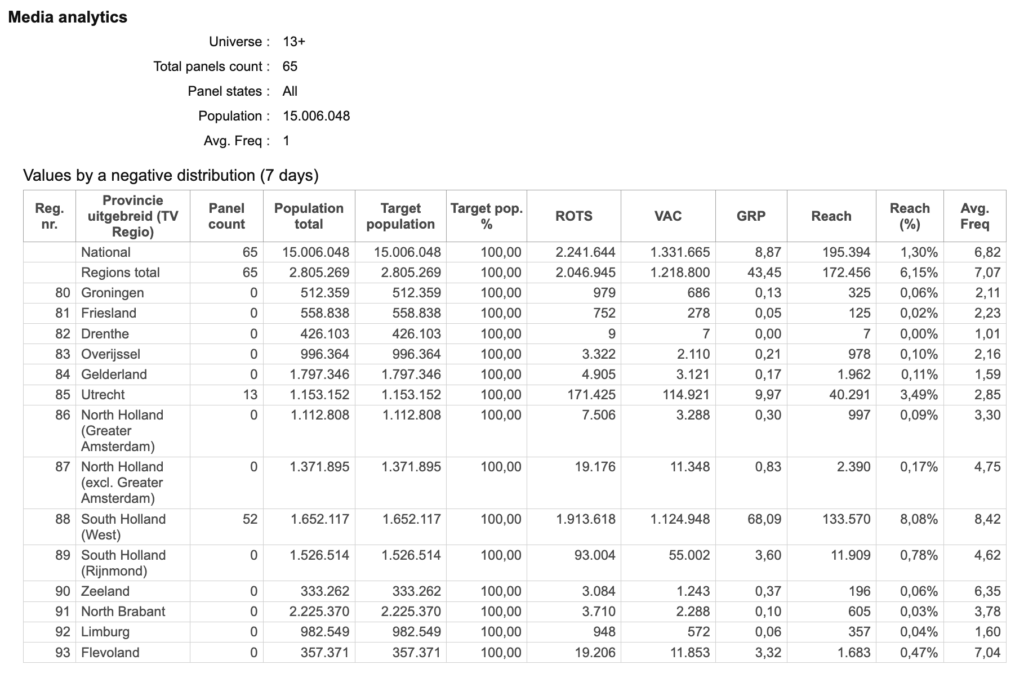
Task: Select the Flevoland row name
Action: pyautogui.click(x=110, y=653)
